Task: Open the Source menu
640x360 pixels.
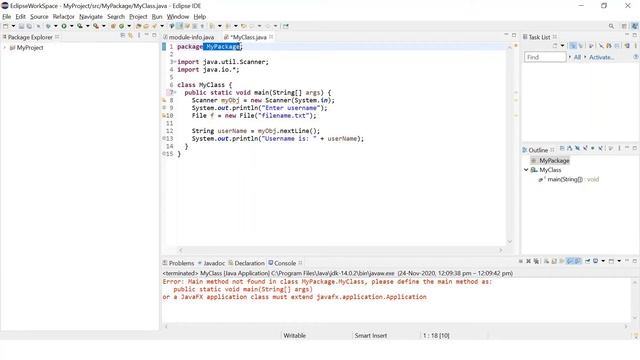Action: [x=39, y=17]
